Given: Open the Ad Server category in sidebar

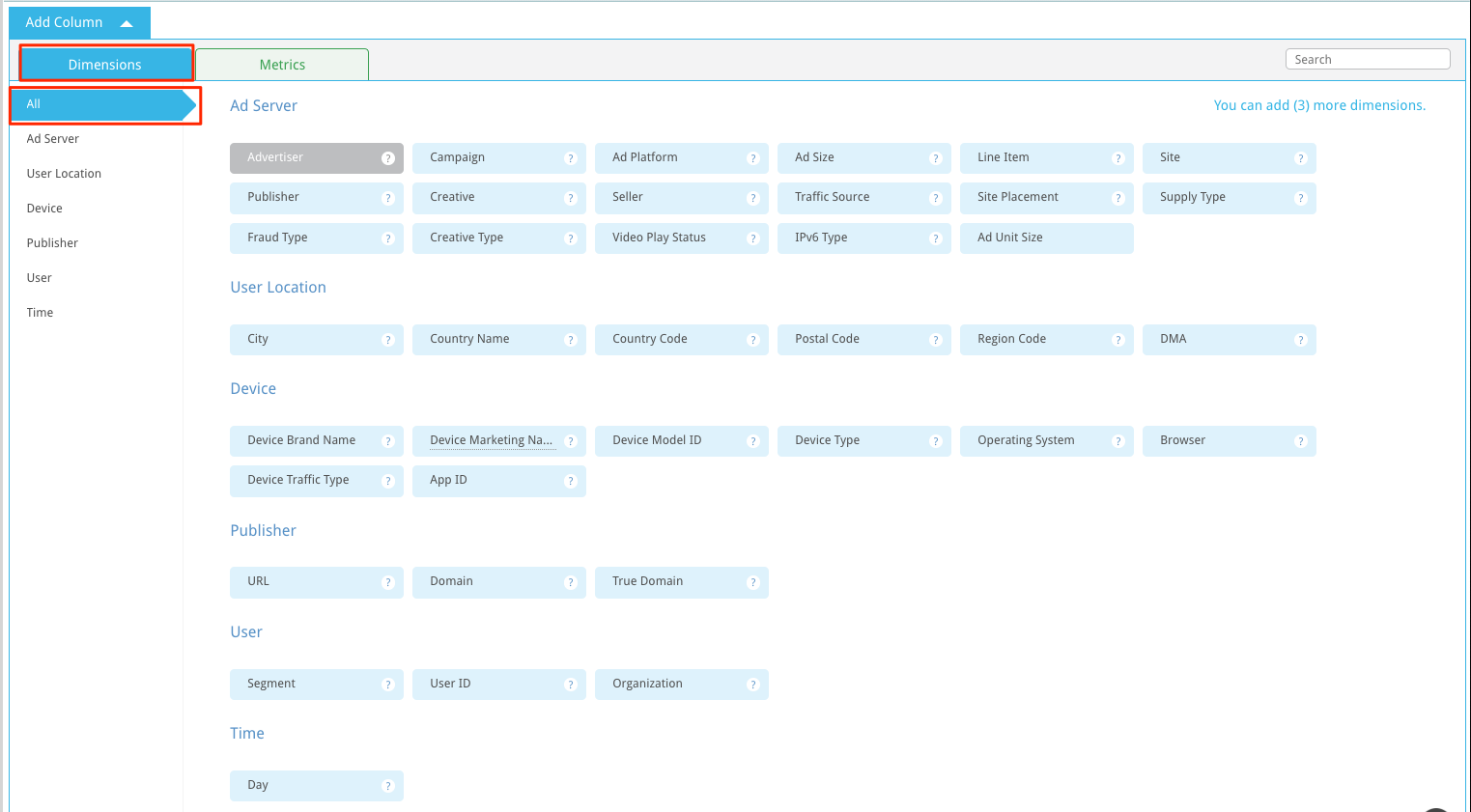Looking at the screenshot, I should coord(53,139).
